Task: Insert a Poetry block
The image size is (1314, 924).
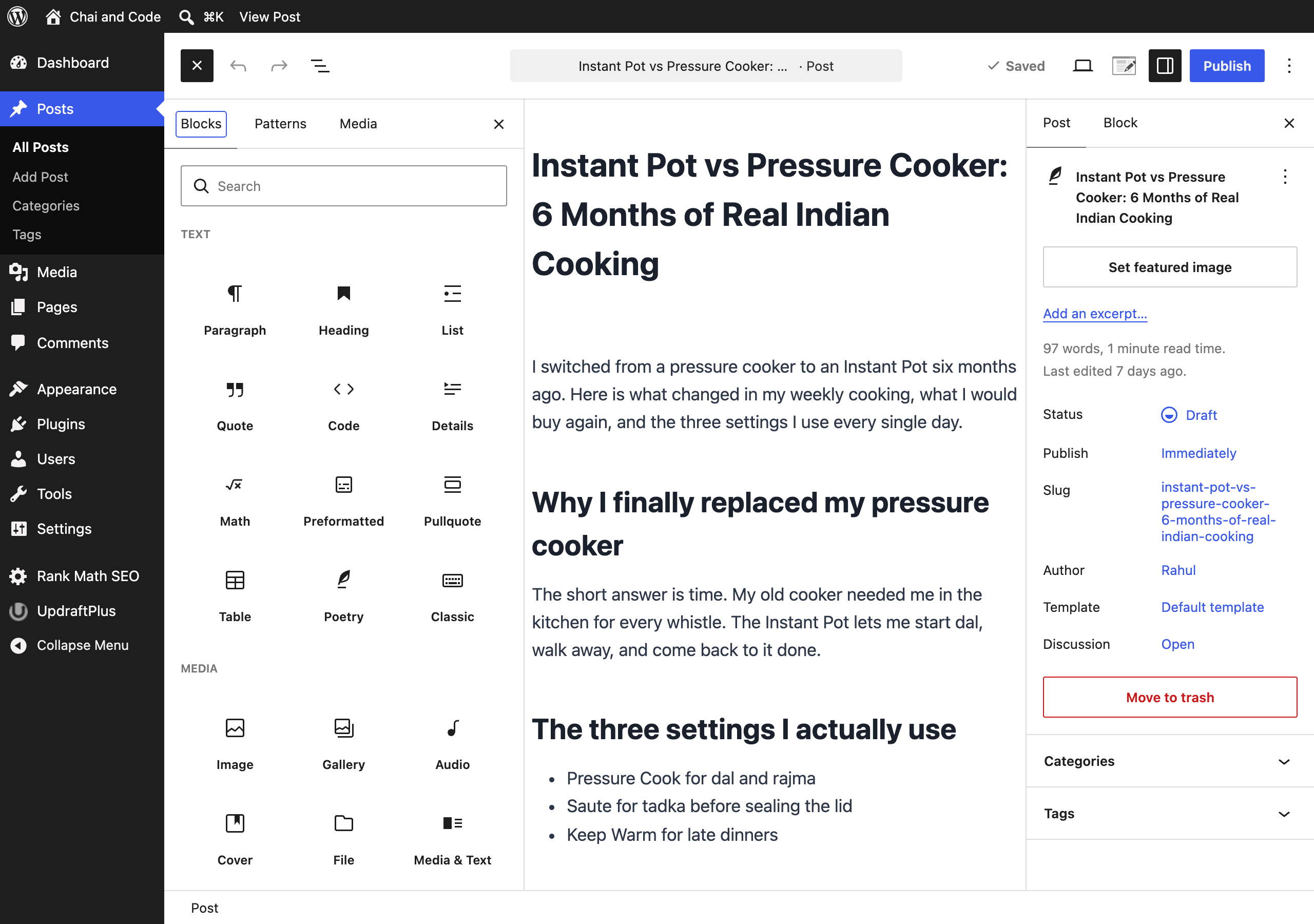Action: [343, 596]
